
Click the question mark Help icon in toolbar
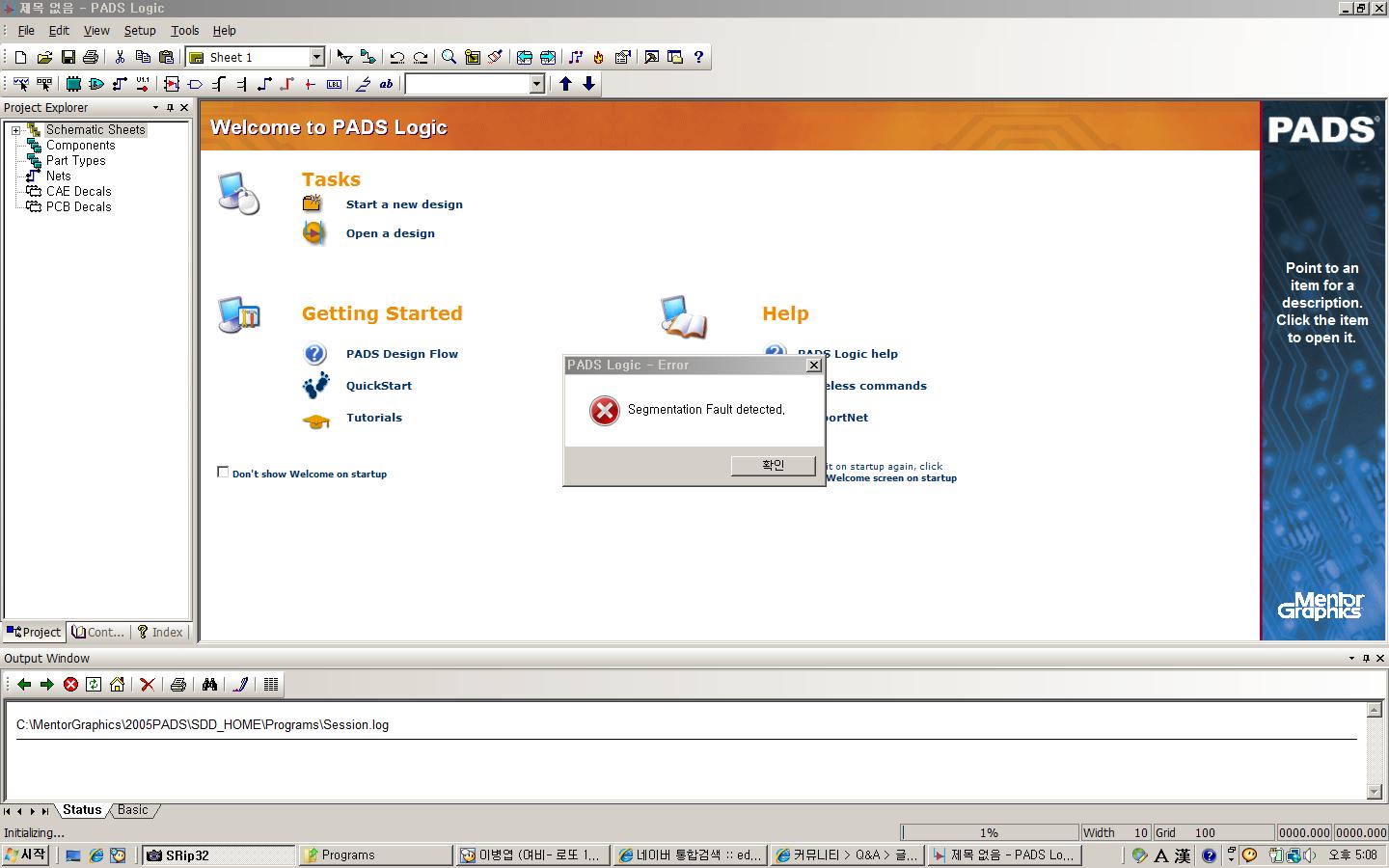coord(698,58)
